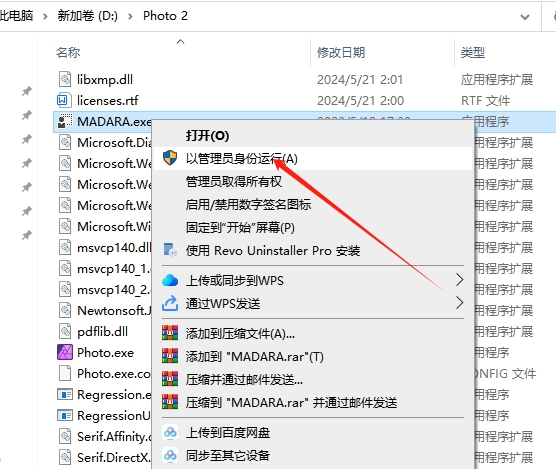Click the admin shield icon in context menu
Viewport: 556px width, 469px height.
click(x=170, y=158)
